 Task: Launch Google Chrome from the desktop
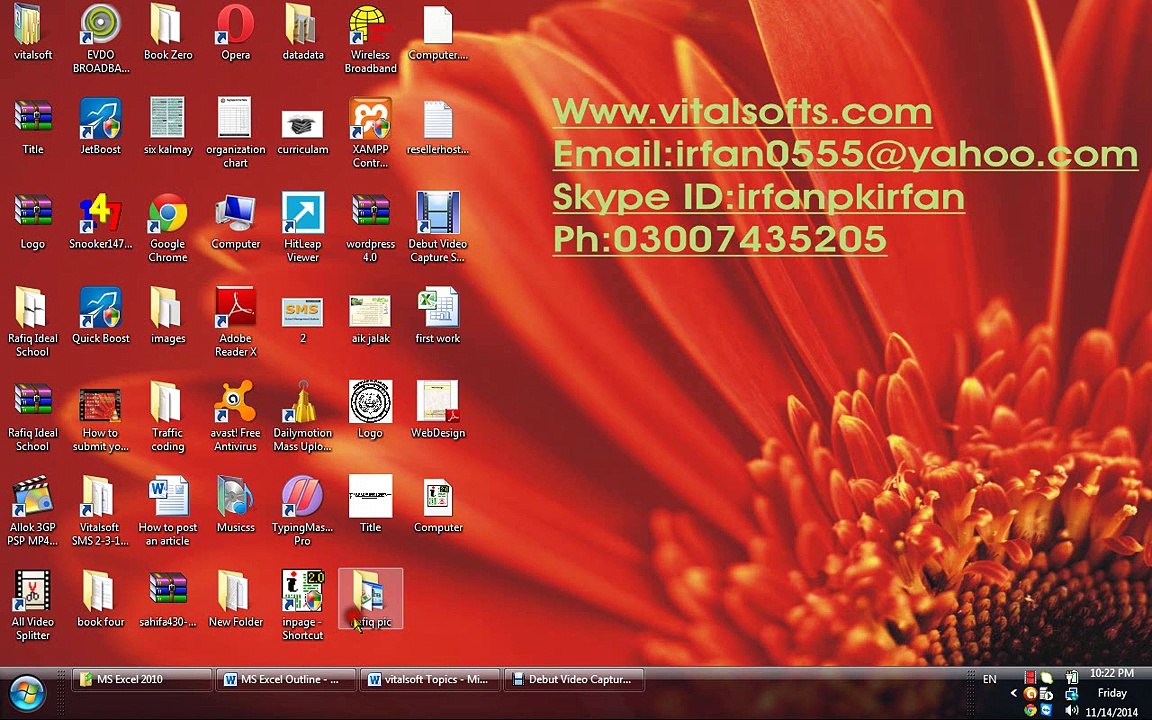pyautogui.click(x=168, y=228)
